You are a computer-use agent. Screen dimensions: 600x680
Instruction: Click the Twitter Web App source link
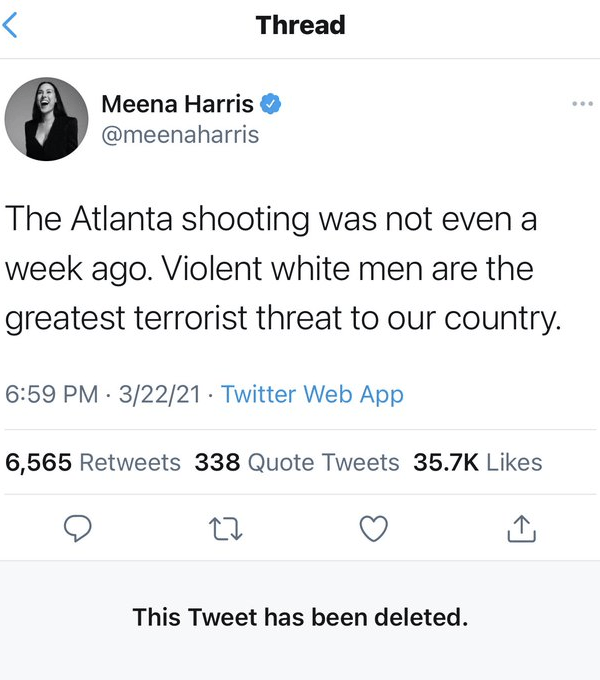(x=312, y=394)
